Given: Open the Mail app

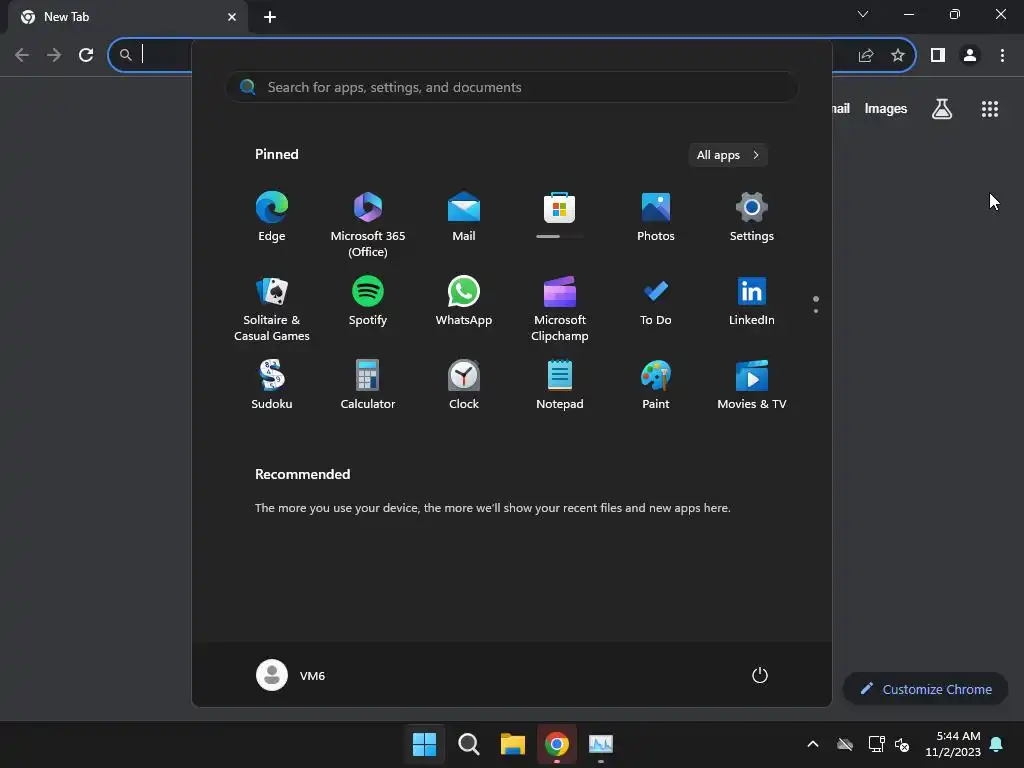Looking at the screenshot, I should point(464,217).
